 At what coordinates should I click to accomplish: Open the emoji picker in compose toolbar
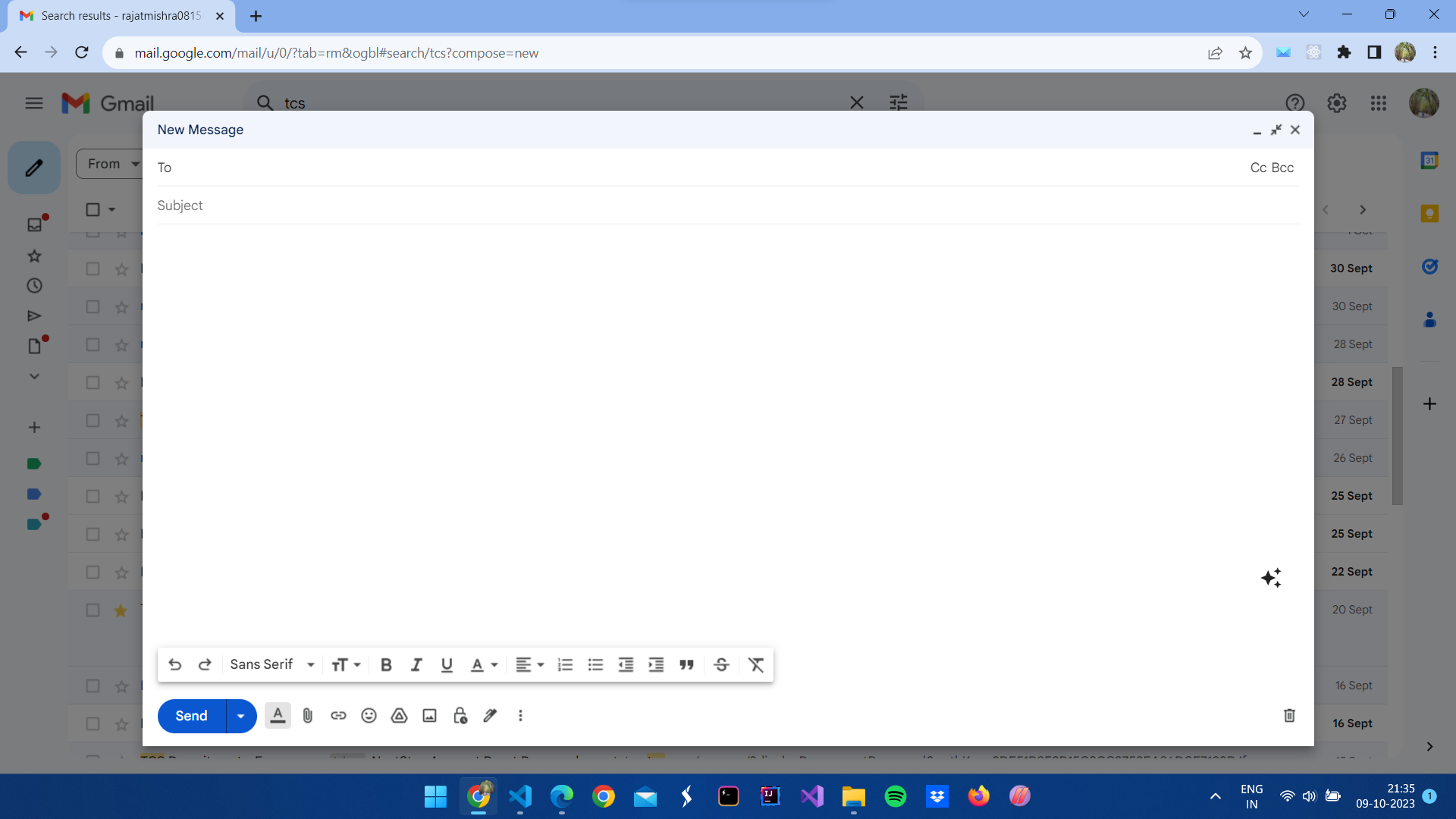pos(369,716)
